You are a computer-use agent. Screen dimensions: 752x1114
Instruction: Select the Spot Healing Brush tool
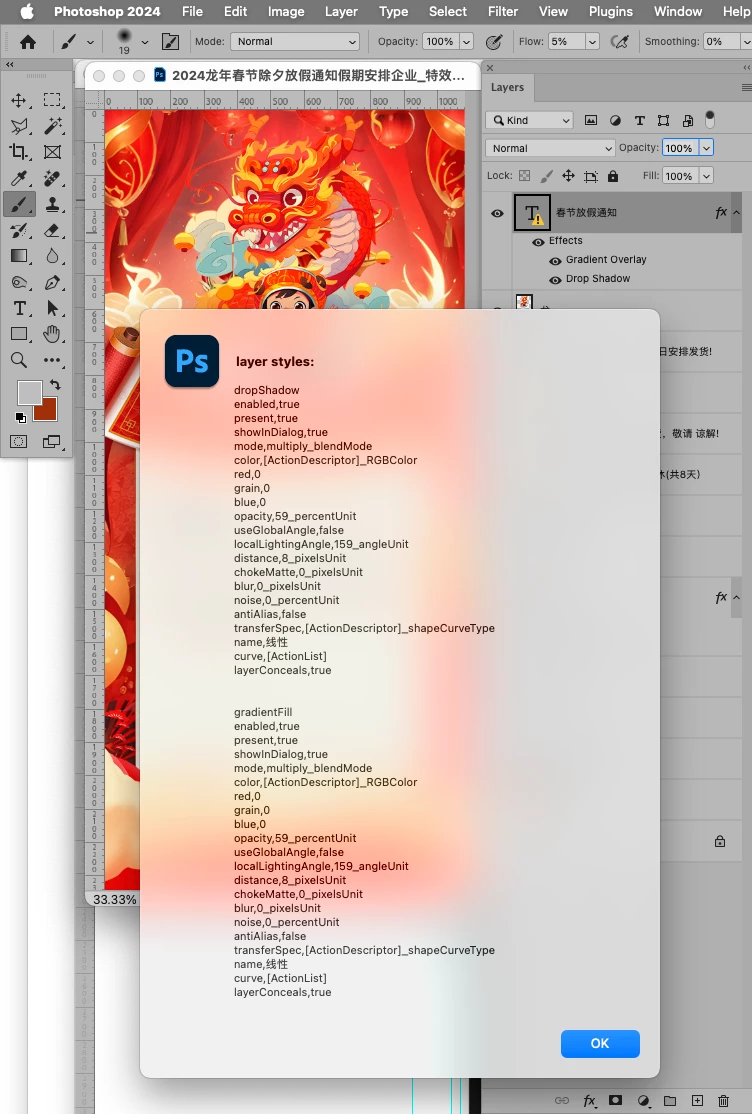tap(52, 178)
